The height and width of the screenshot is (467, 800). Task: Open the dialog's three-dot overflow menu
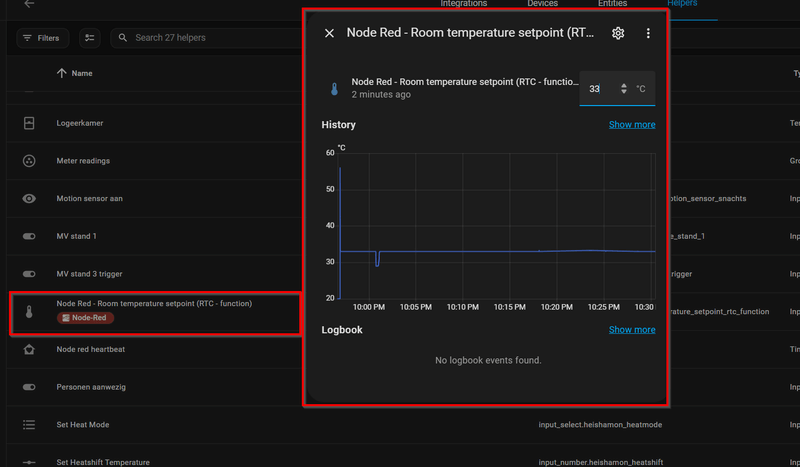tap(648, 33)
